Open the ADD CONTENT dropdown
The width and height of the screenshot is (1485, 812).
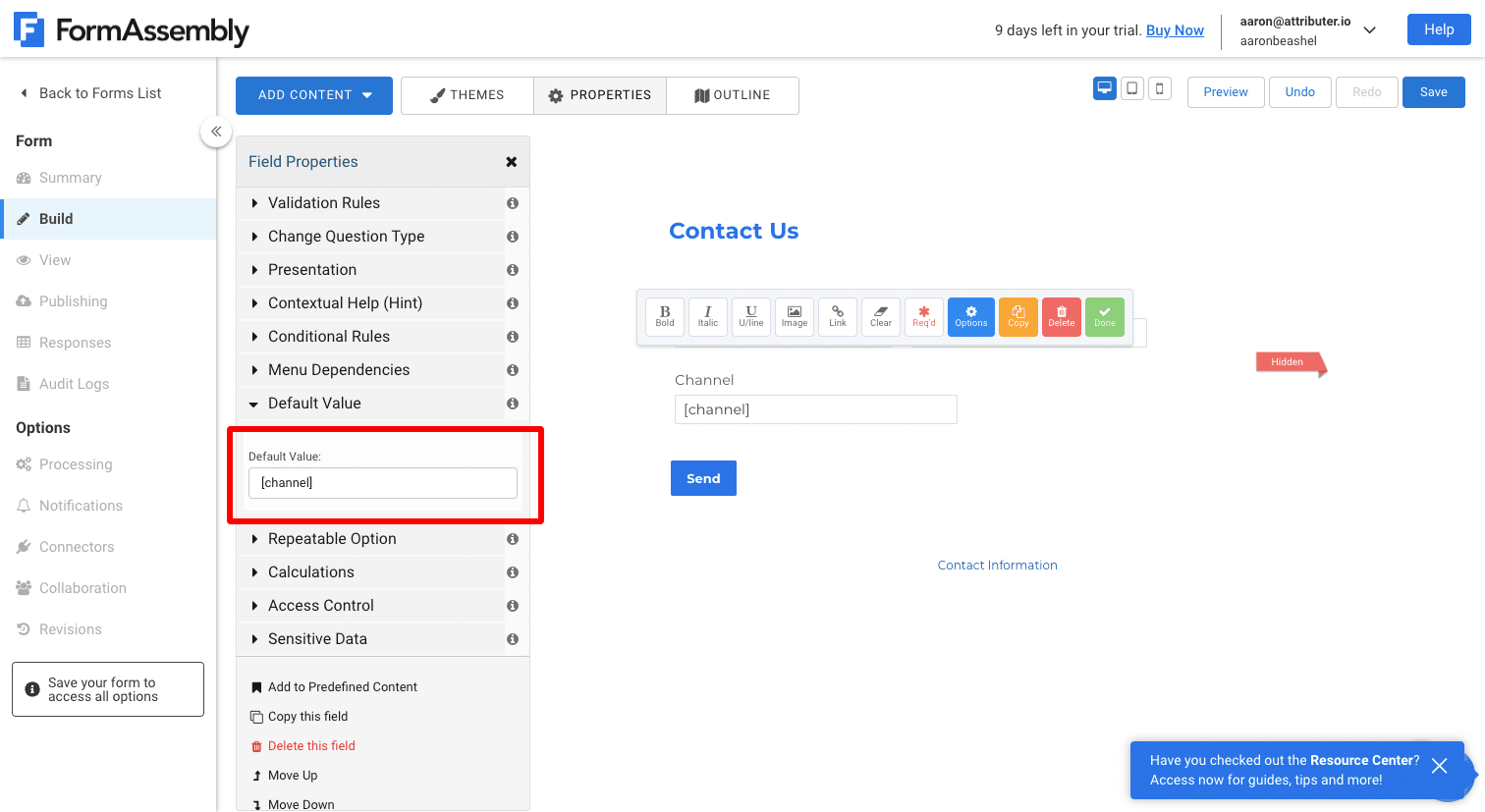[x=313, y=95]
